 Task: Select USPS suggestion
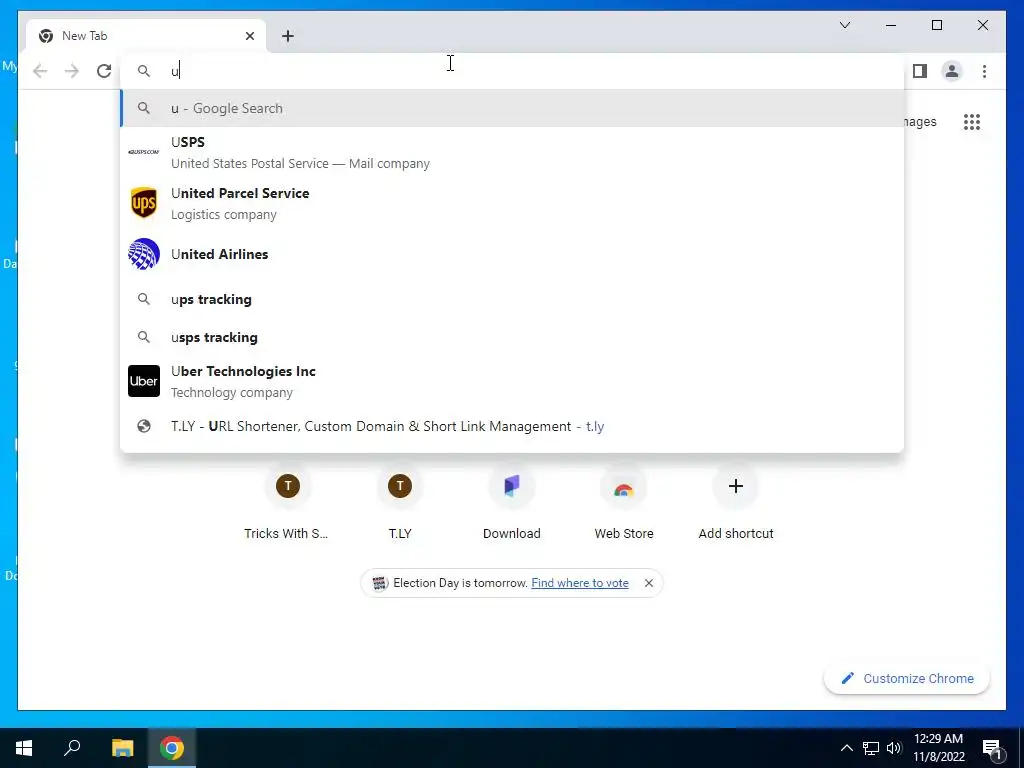tap(512, 152)
